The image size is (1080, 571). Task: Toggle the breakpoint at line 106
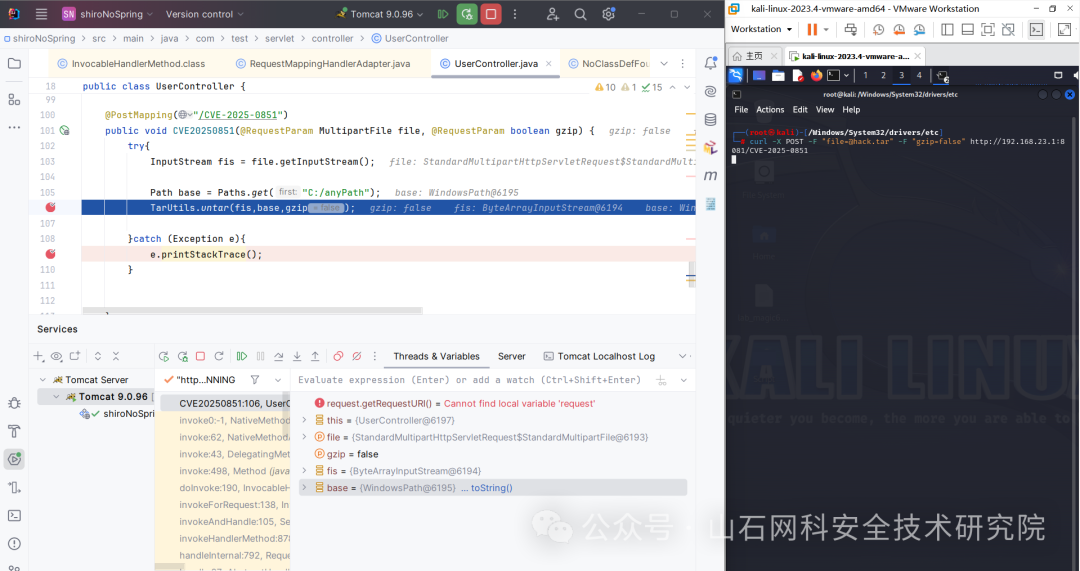(x=50, y=207)
